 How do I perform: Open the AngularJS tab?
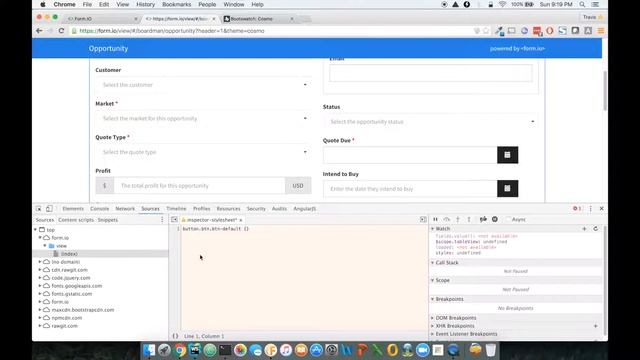click(x=304, y=209)
